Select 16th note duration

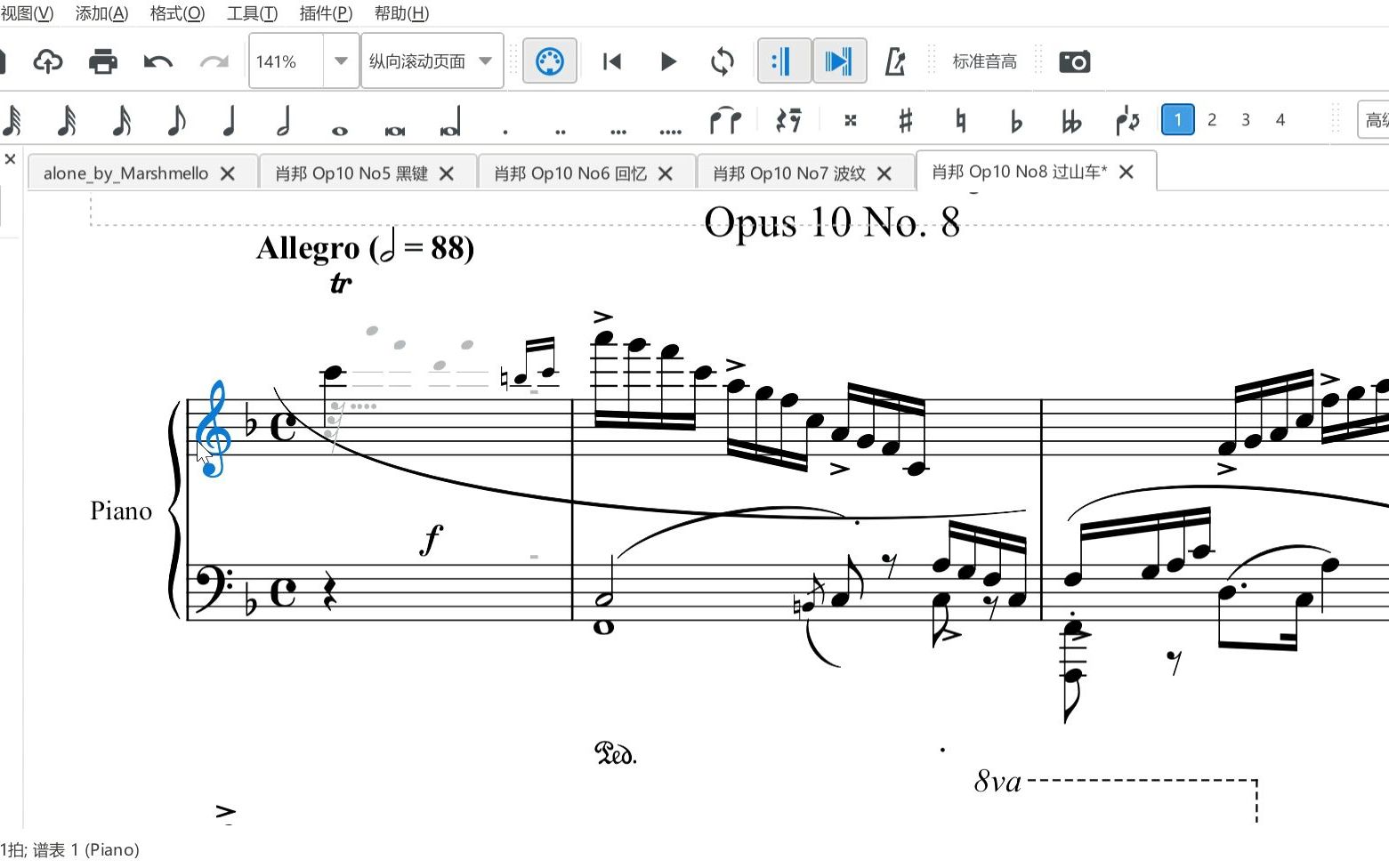pyautogui.click(x=122, y=120)
